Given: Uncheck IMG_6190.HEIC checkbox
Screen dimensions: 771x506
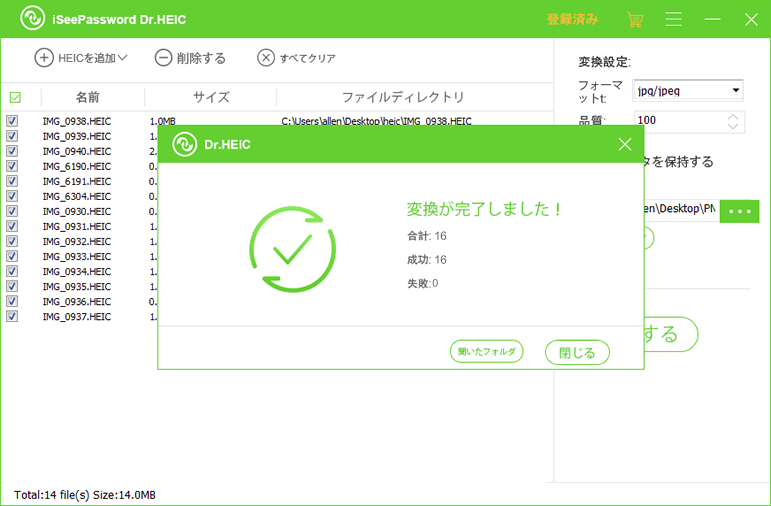Looking at the screenshot, I should tap(12, 166).
